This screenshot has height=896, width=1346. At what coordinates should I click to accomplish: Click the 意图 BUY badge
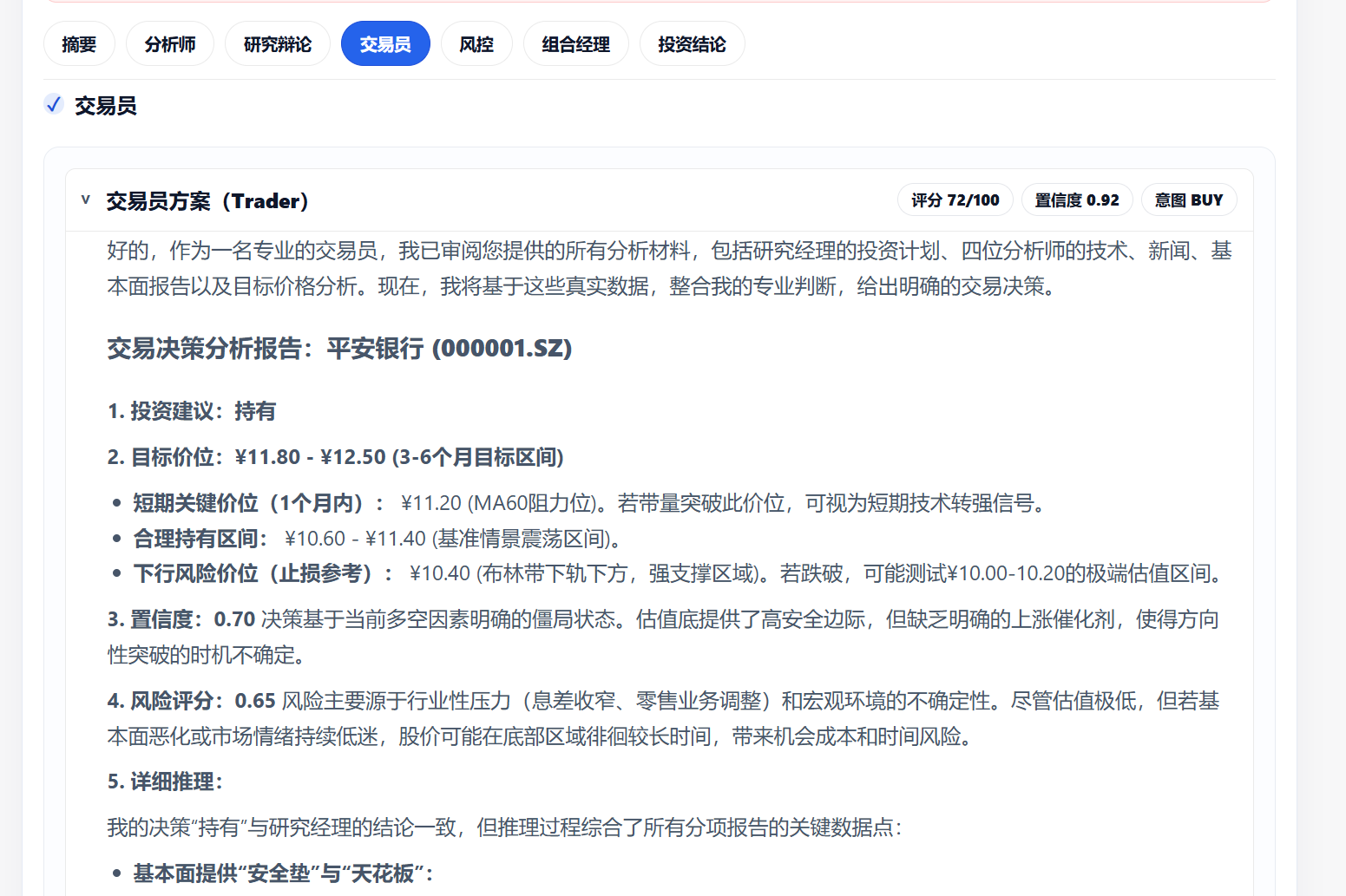pos(1189,200)
